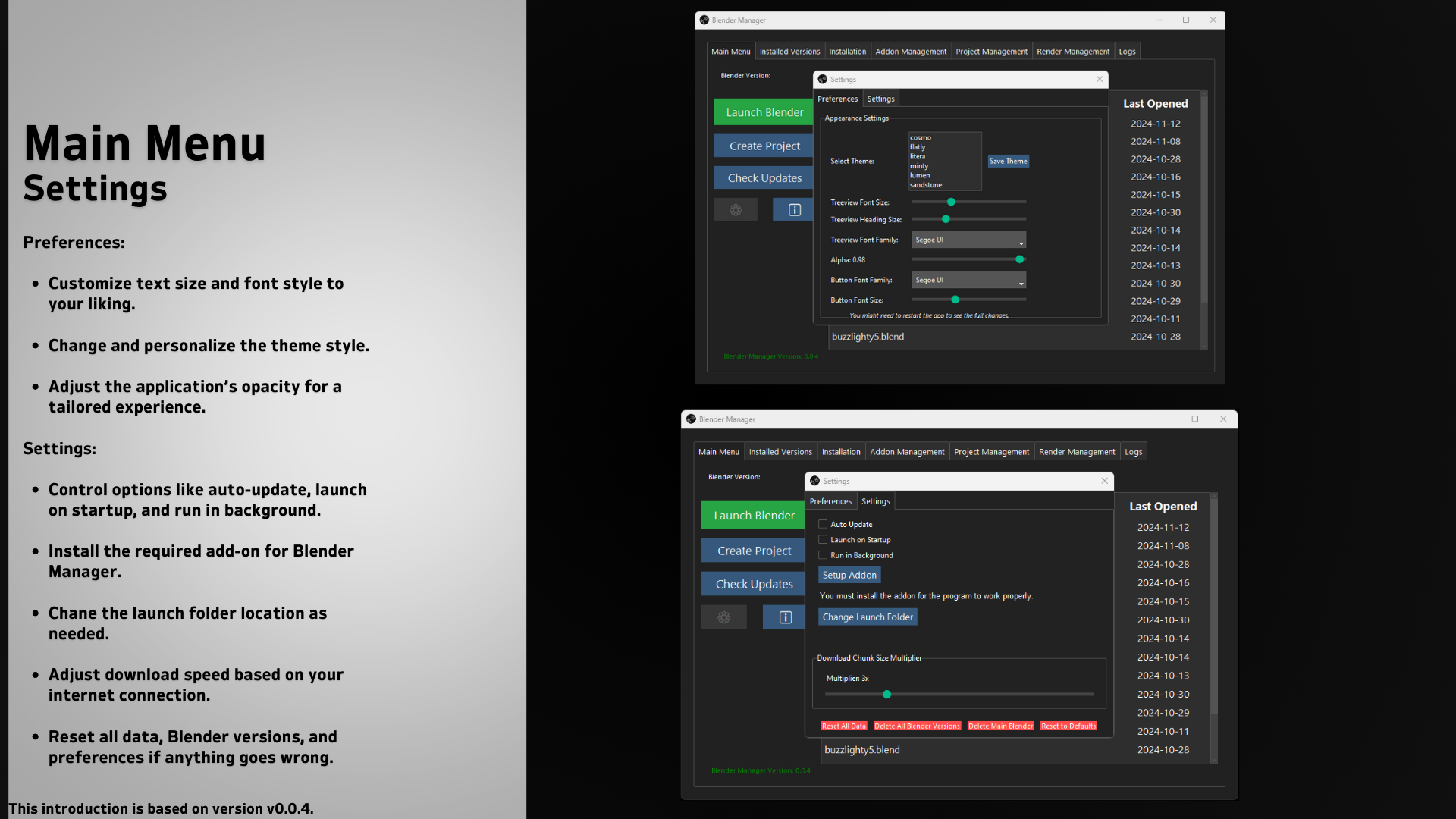Viewport: 1456px width, 819px height.
Task: Select buzzlighty5.blend row in lower window
Action: coord(862,750)
